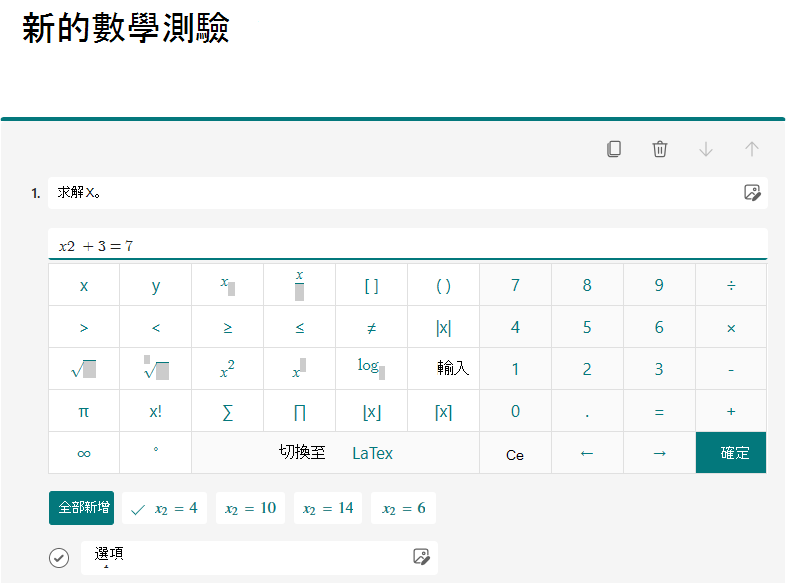The width and height of the screenshot is (804, 583).
Task: Clear the entry with Ce
Action: coord(515,453)
